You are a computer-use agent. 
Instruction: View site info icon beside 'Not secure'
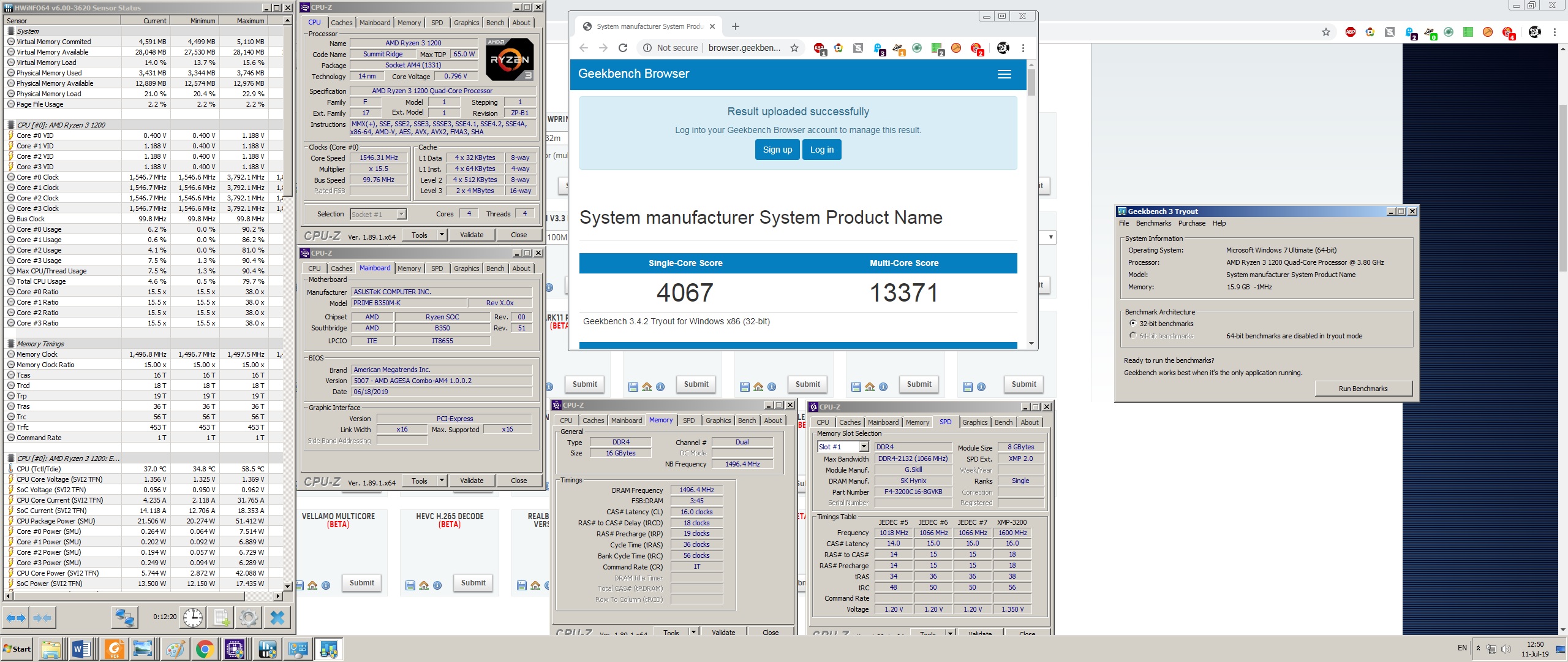coord(647,48)
